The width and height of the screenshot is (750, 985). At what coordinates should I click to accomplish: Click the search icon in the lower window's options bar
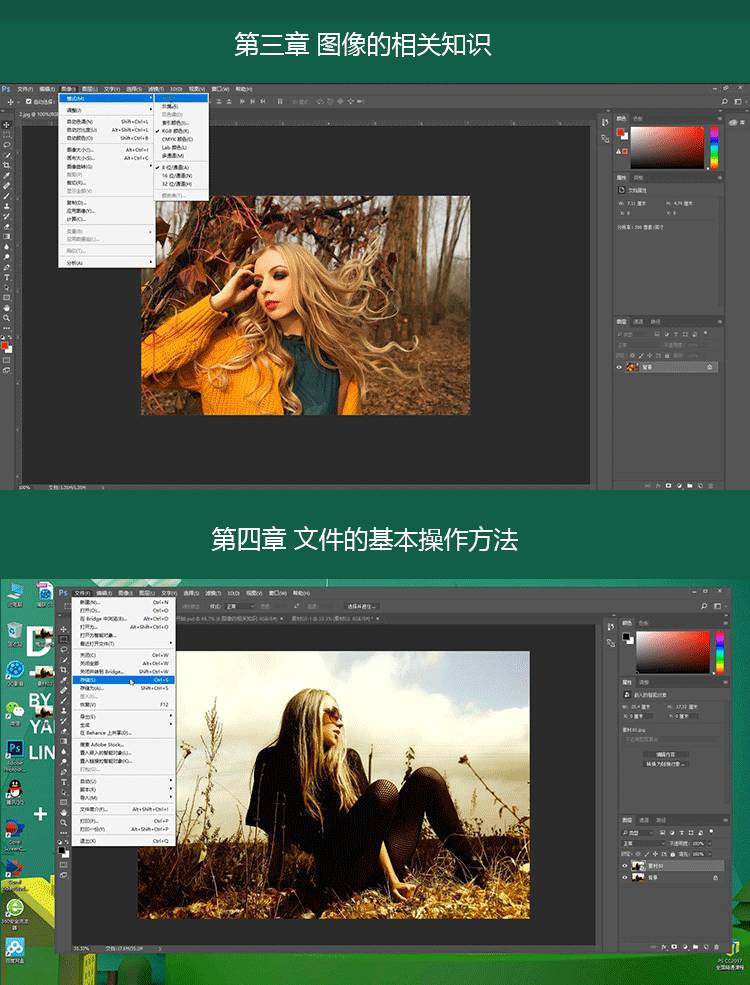pyautogui.click(x=704, y=606)
